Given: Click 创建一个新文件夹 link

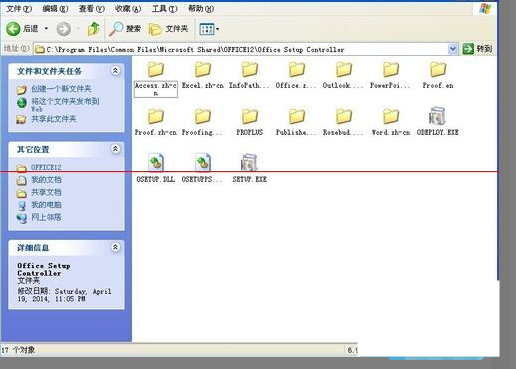Looking at the screenshot, I should 61,89.
